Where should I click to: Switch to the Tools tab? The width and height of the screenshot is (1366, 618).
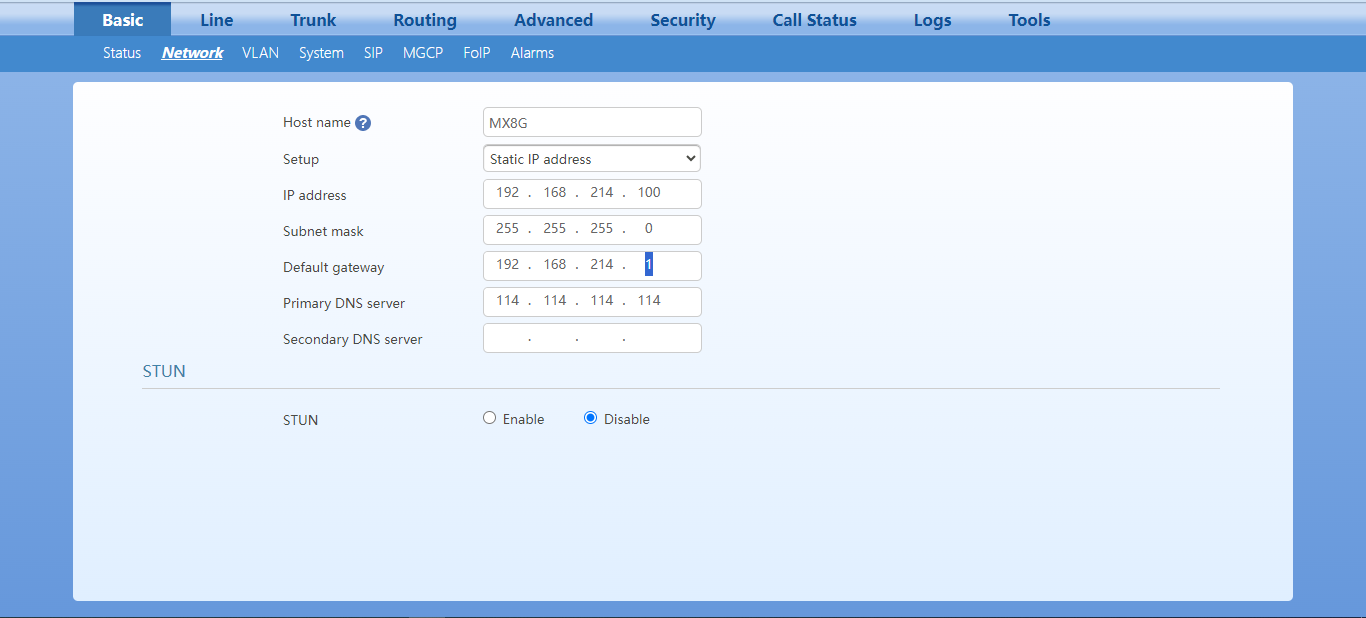point(1029,20)
